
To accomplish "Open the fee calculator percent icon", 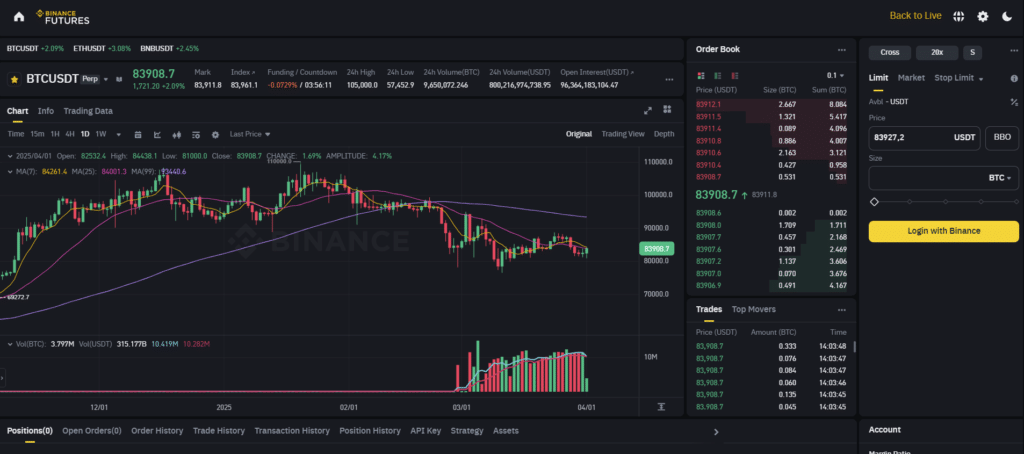I will click(1014, 102).
